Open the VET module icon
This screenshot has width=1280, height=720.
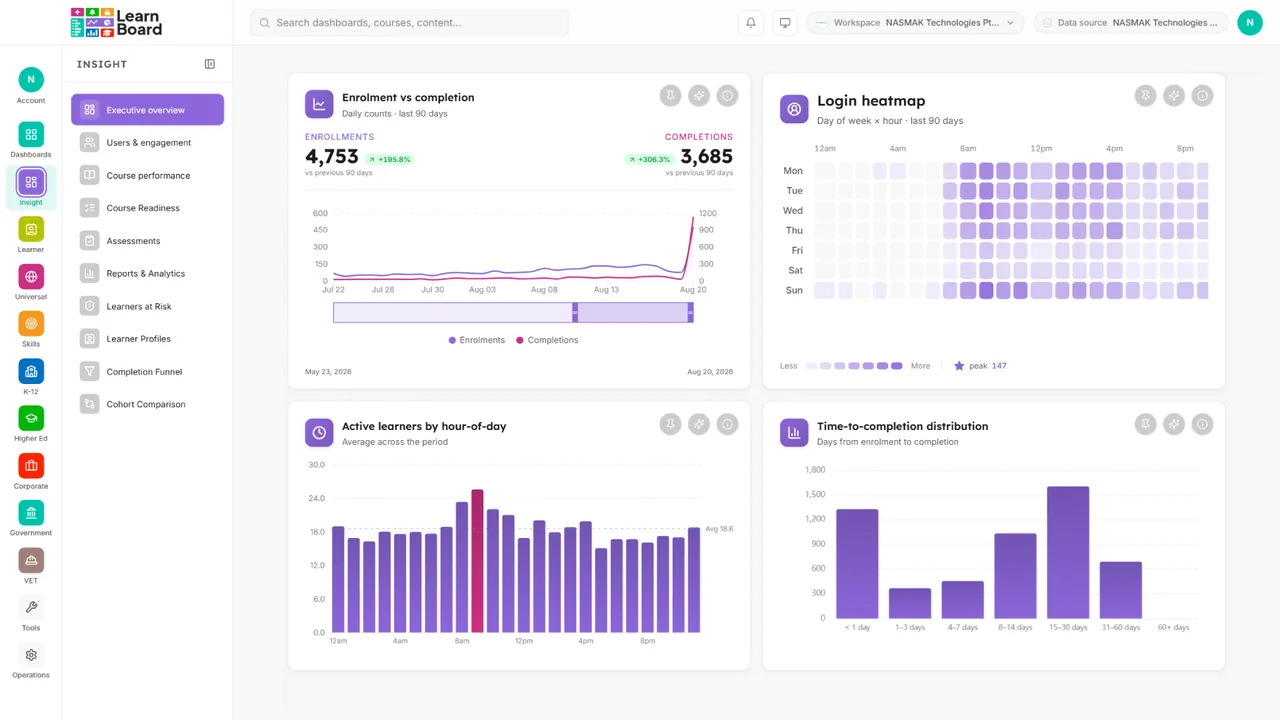tap(31, 560)
